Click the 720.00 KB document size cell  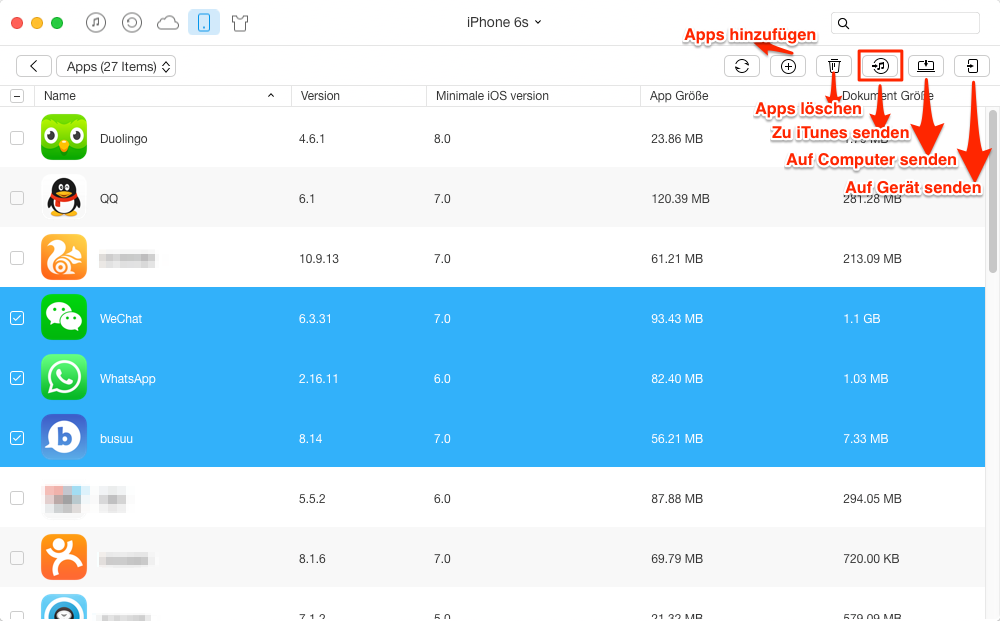[871, 558]
